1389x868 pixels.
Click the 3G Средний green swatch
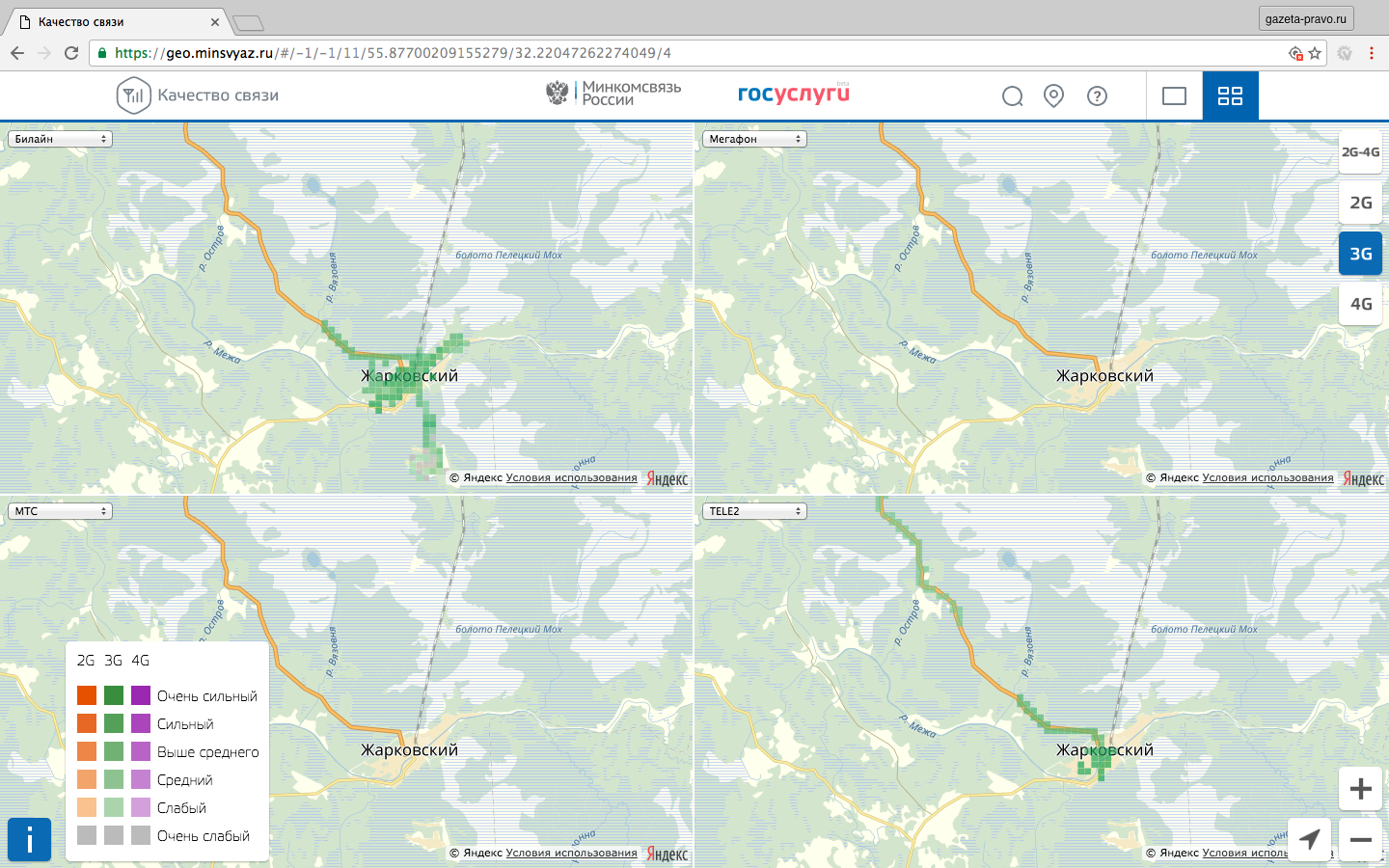tap(114, 779)
